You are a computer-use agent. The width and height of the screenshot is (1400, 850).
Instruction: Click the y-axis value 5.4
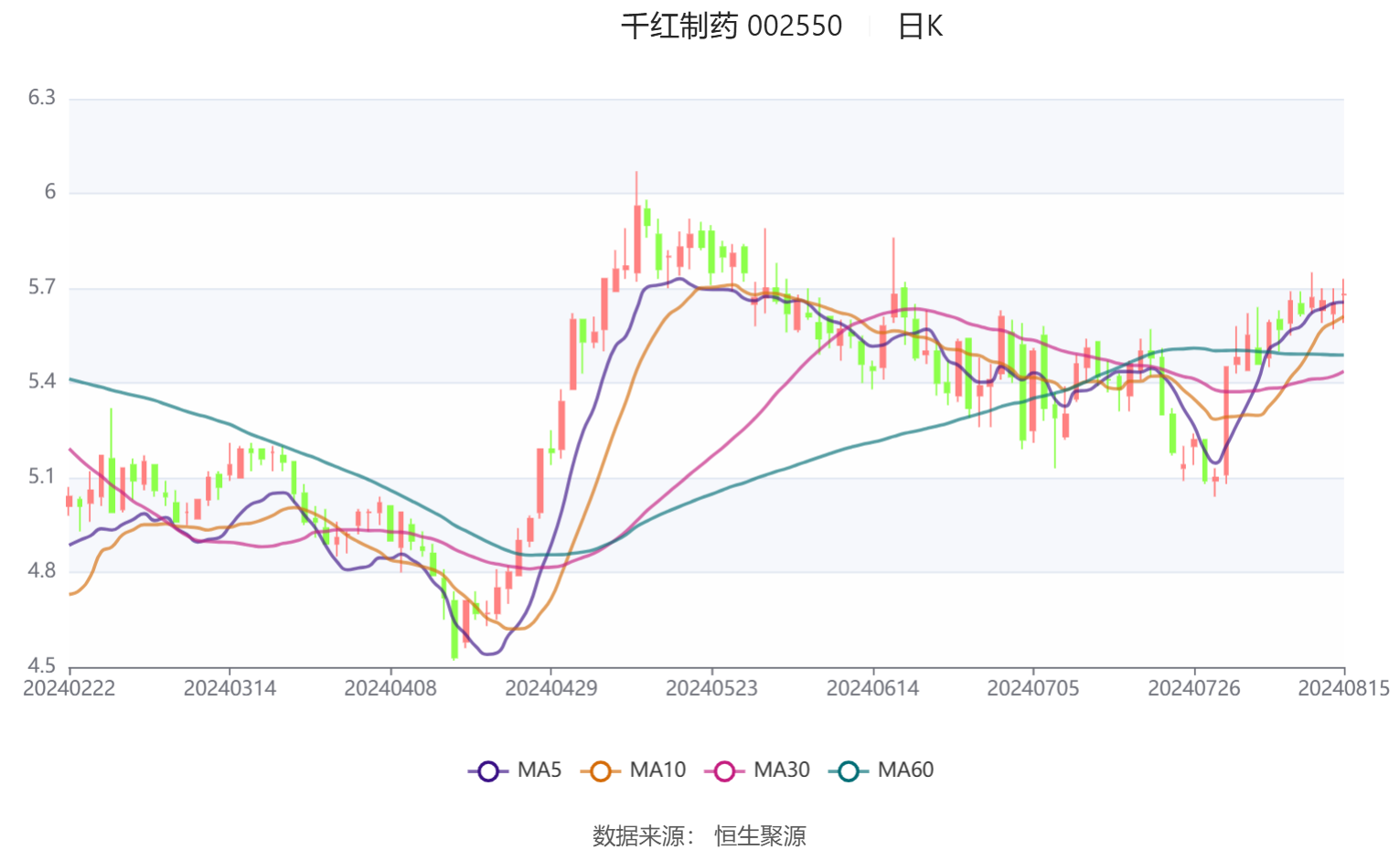(x=42, y=382)
